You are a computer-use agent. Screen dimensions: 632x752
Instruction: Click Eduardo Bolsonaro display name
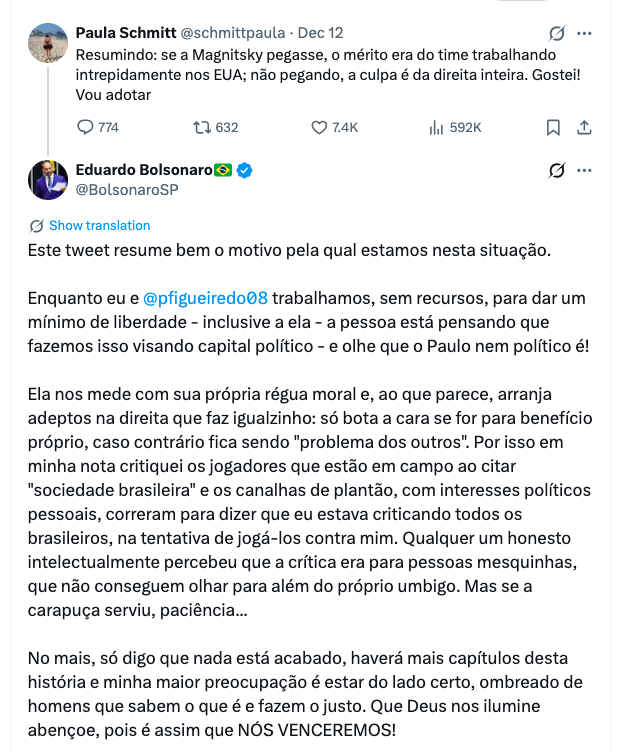pyautogui.click(x=143, y=170)
